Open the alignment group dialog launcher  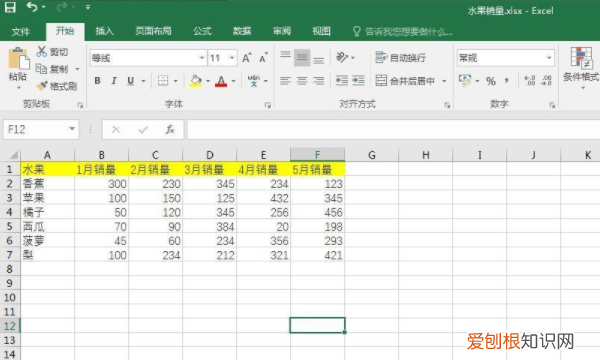447,105
